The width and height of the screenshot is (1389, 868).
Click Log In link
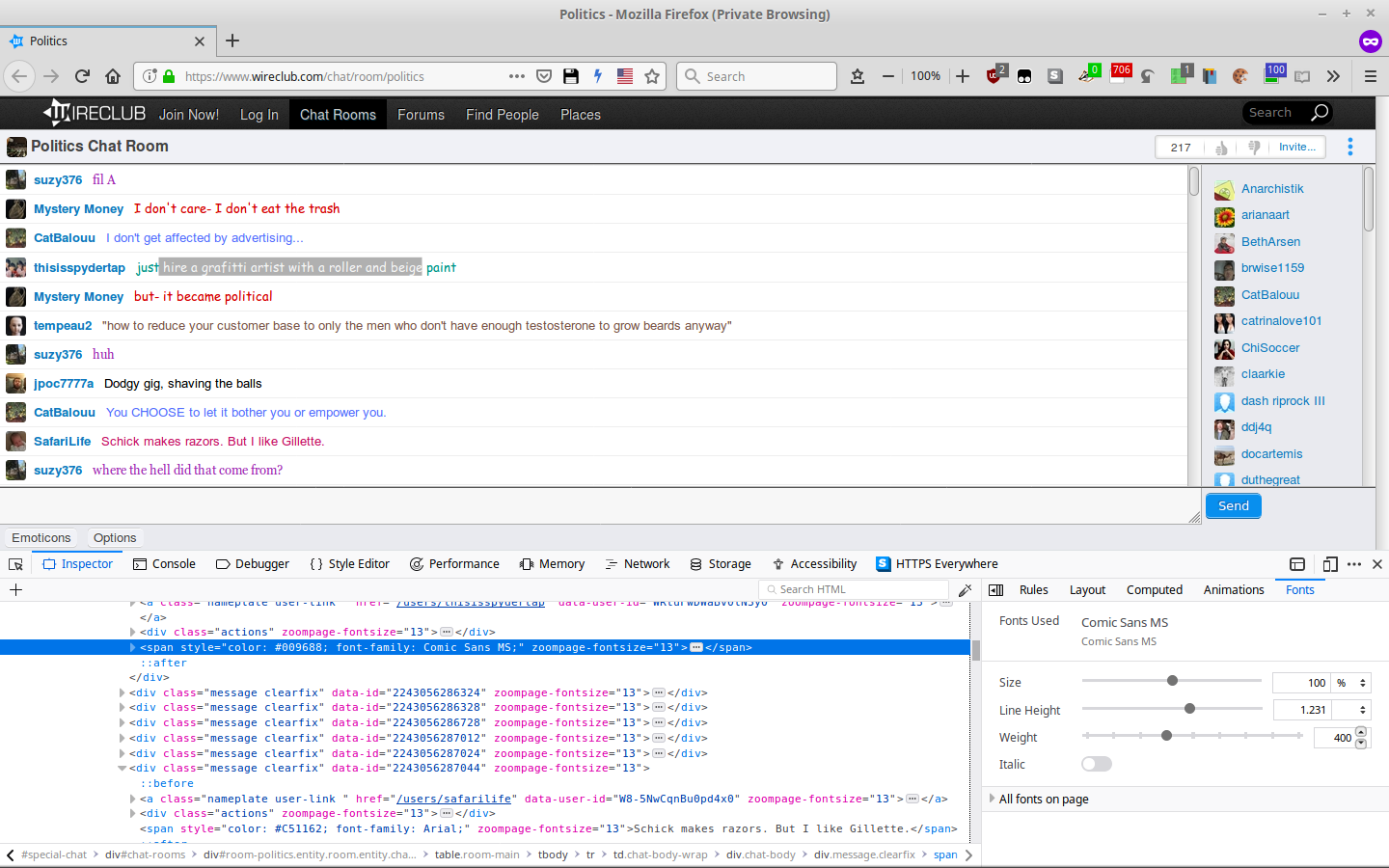259,115
